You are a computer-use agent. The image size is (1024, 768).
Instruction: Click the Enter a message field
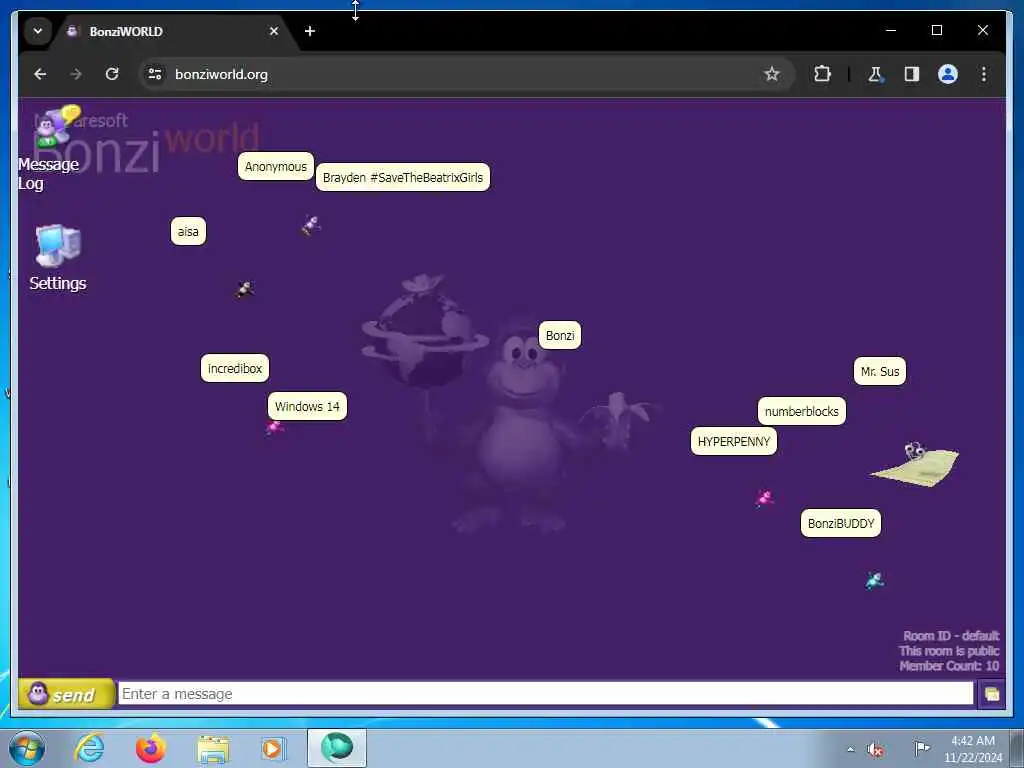coord(545,694)
